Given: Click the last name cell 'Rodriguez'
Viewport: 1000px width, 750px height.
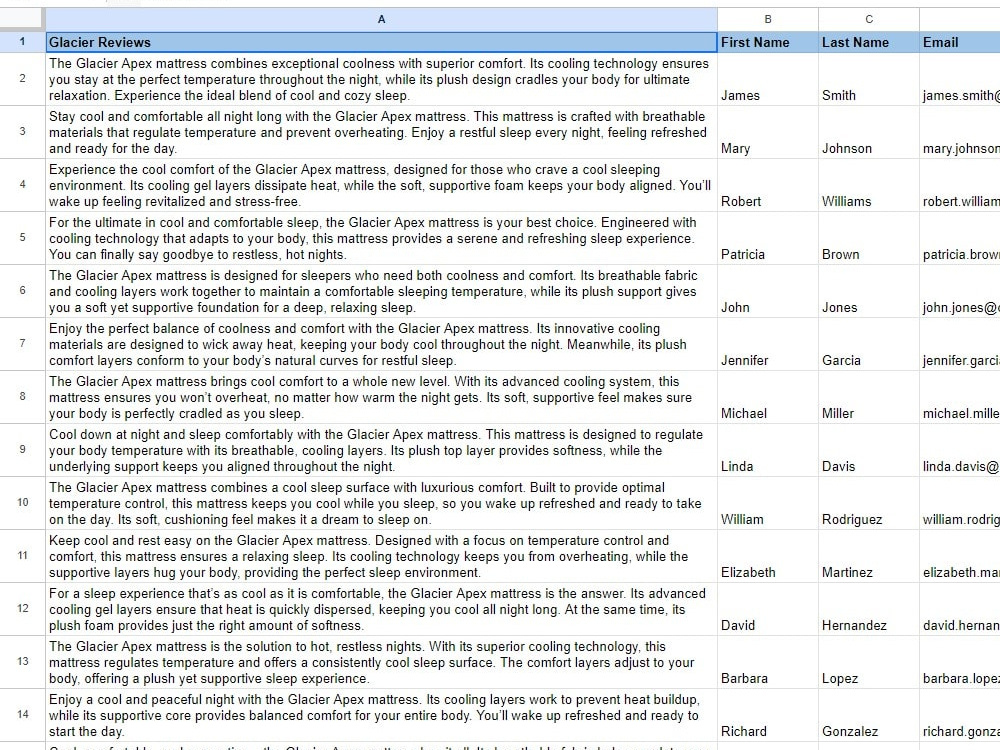Looking at the screenshot, I should tap(869, 503).
